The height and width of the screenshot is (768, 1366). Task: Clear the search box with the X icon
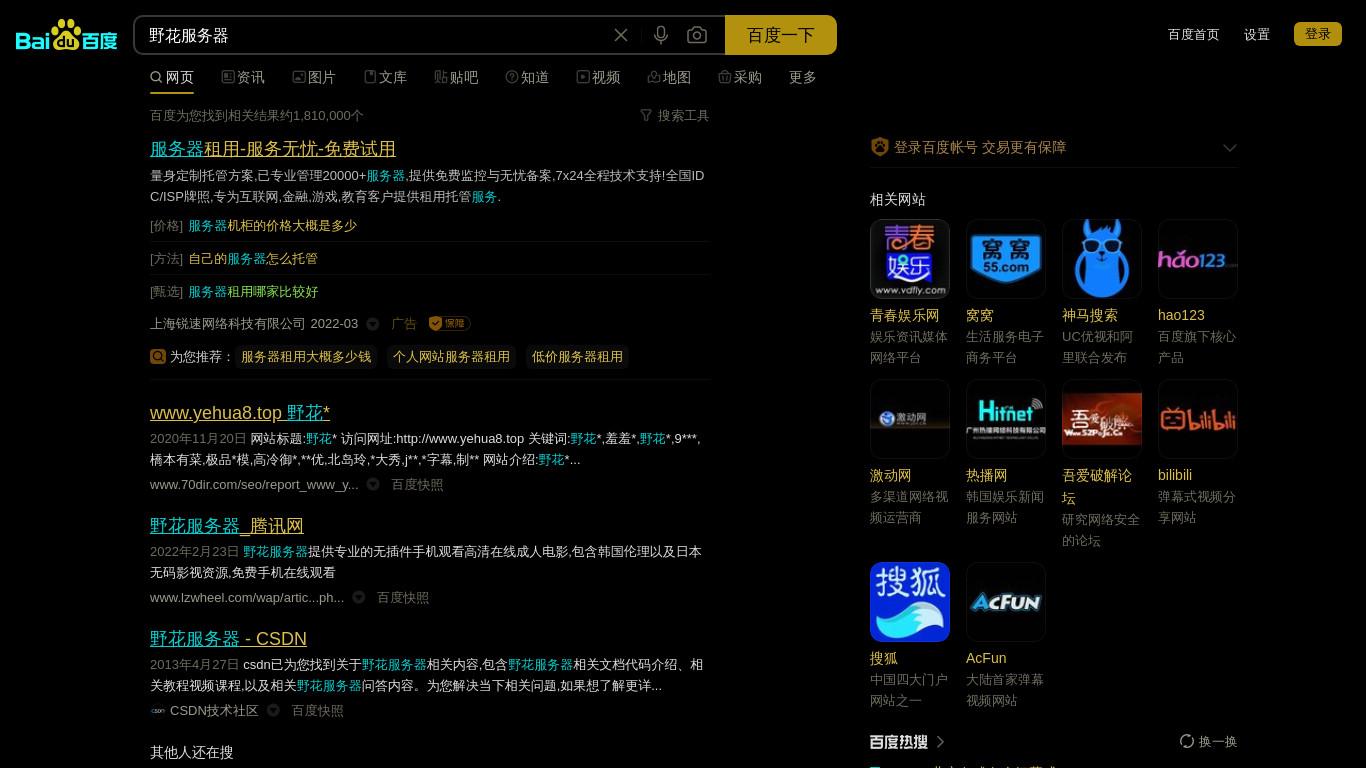pos(621,35)
